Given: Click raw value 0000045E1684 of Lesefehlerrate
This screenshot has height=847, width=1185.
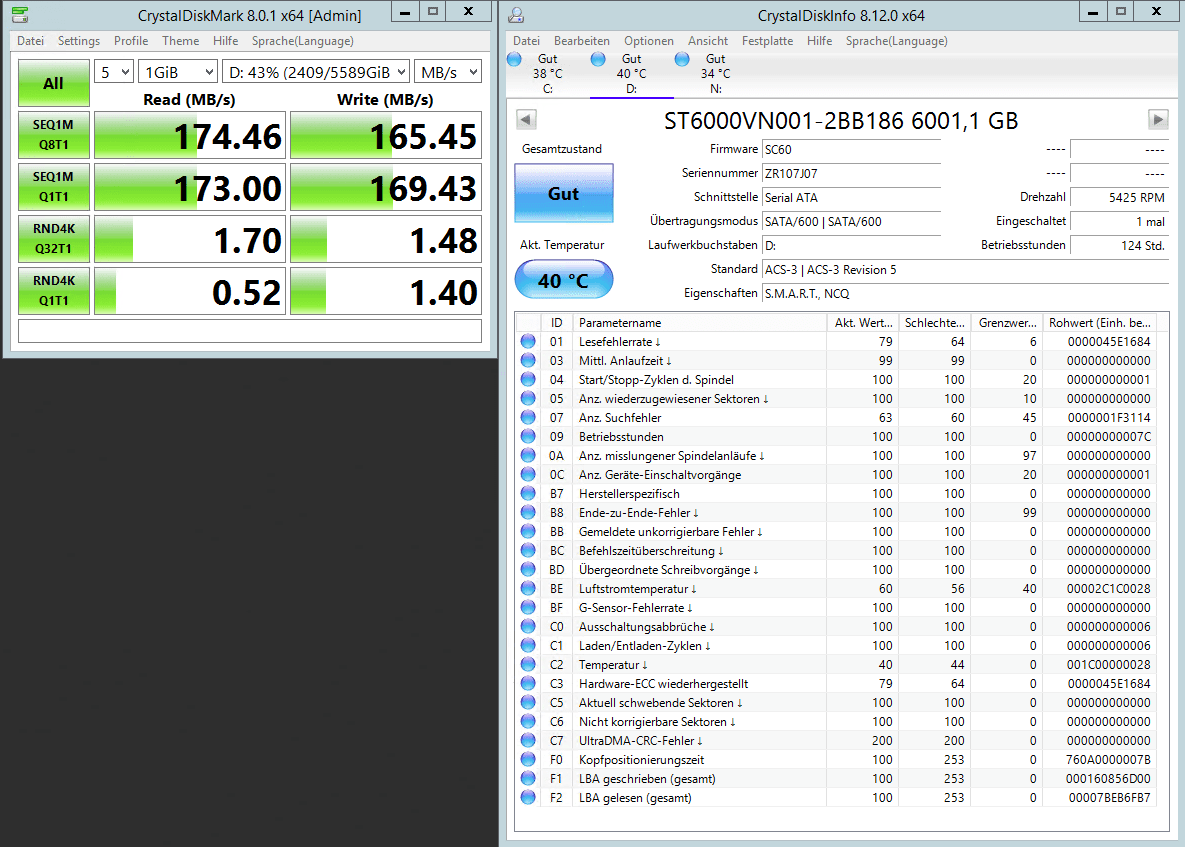Looking at the screenshot, I should (x=1109, y=342).
